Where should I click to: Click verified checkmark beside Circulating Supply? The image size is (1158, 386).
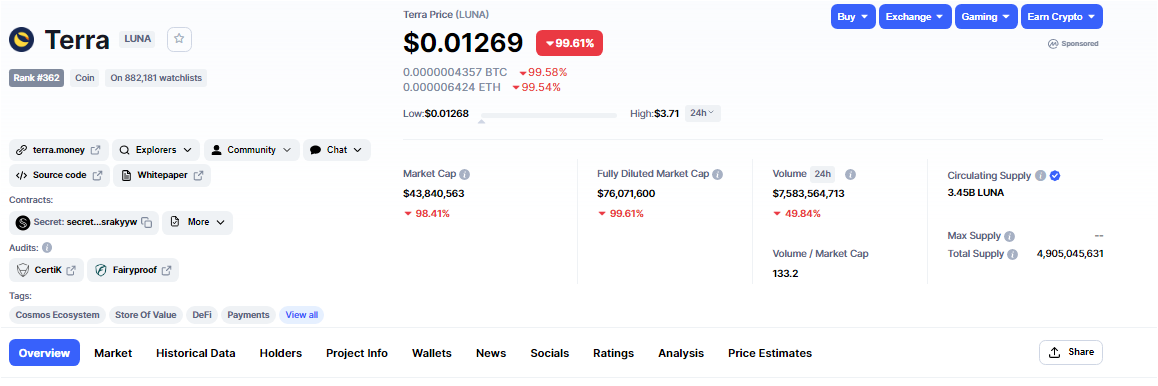[1055, 176]
